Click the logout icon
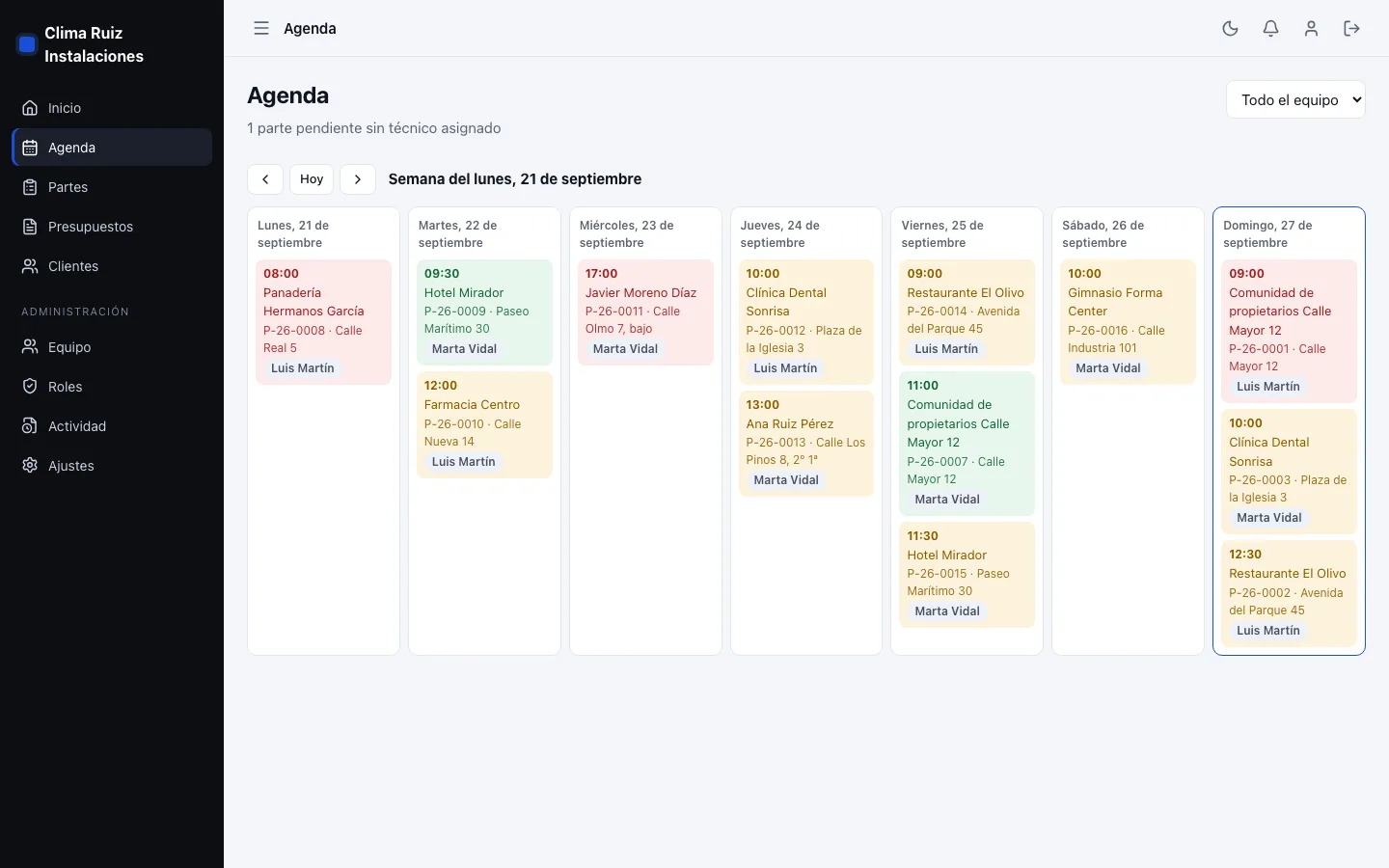The width and height of the screenshot is (1389, 868). pyautogui.click(x=1351, y=28)
